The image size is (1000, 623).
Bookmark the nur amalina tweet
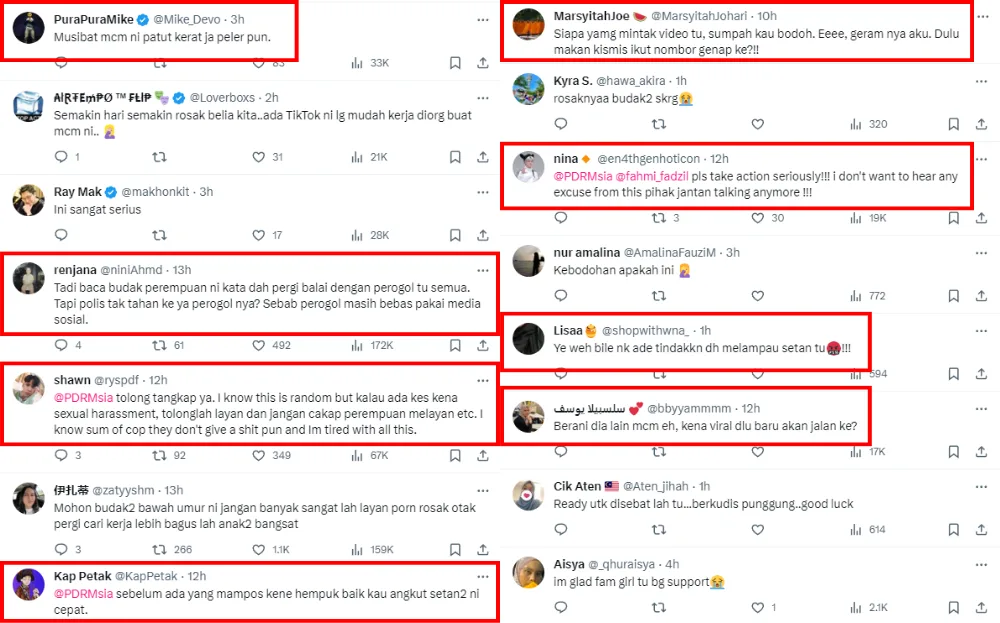pos(954,296)
